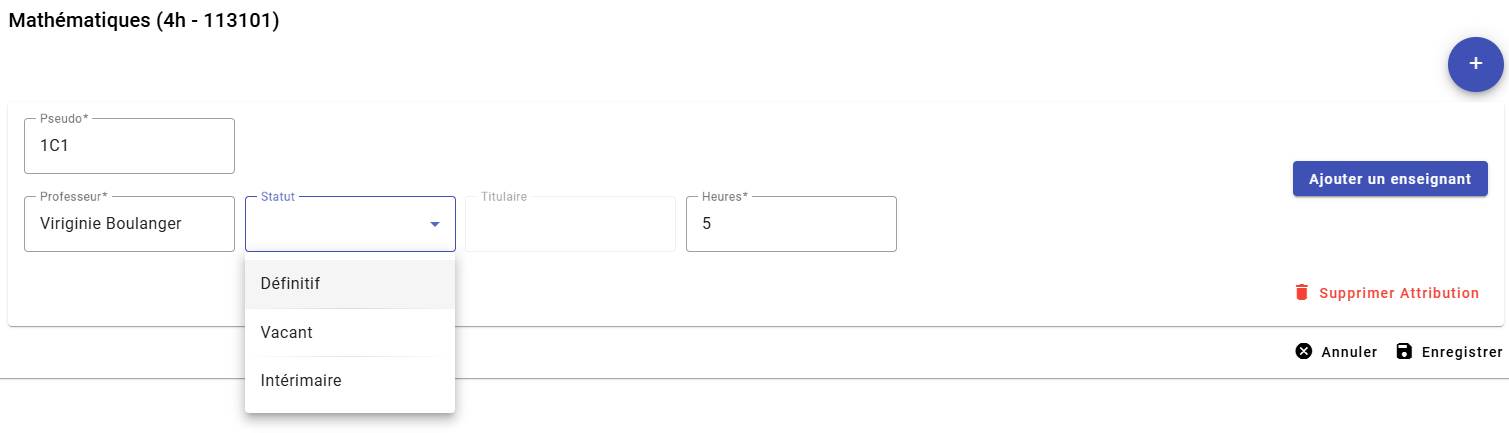Focus the Pseudo field containing 1C1
The height and width of the screenshot is (433, 1509).
129,146
